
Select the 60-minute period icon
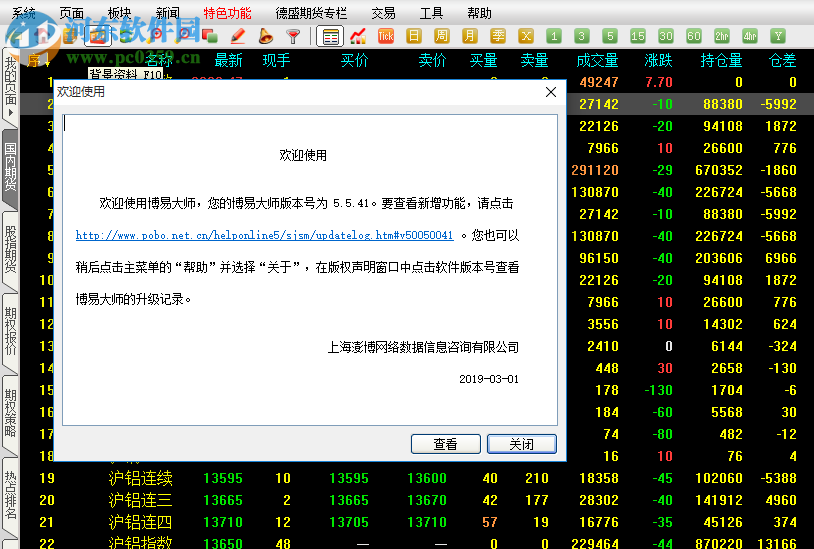[x=694, y=36]
